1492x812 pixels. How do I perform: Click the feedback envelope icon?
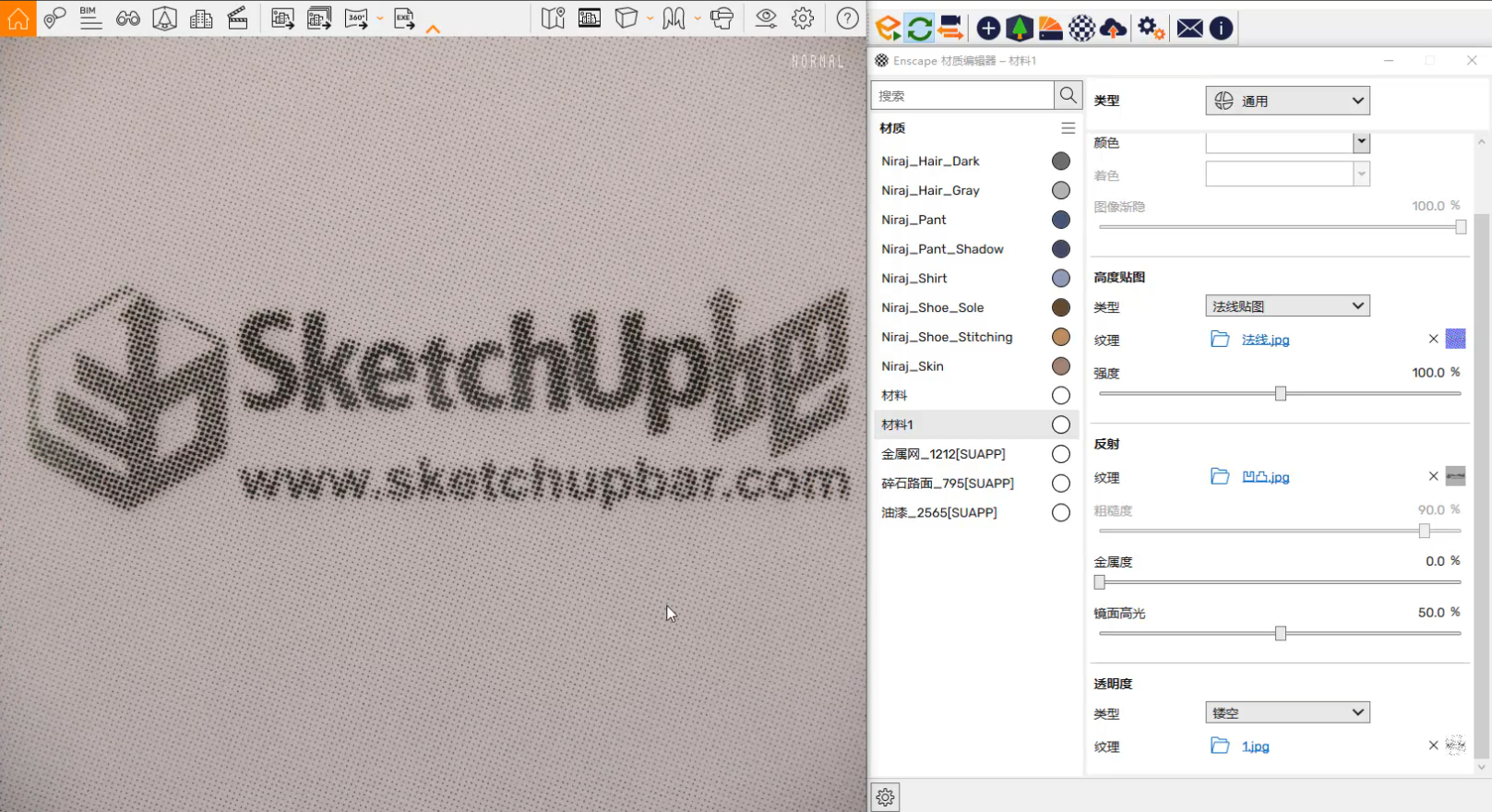coord(1189,29)
